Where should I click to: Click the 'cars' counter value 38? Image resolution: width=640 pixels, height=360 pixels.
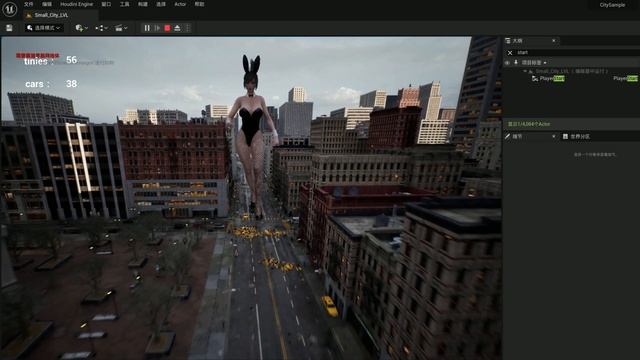pyautogui.click(x=71, y=84)
